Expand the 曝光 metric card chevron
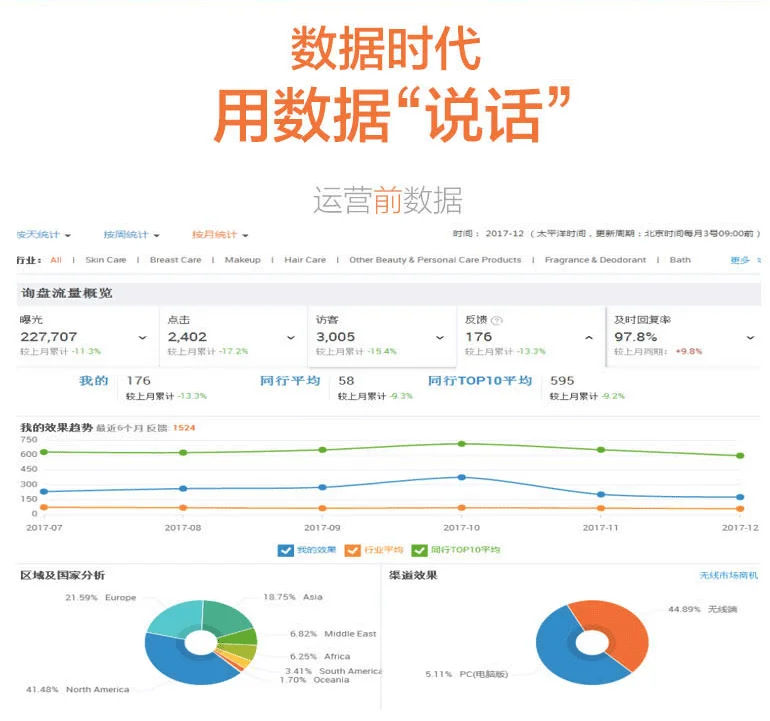The width and height of the screenshot is (770, 721). click(142, 338)
